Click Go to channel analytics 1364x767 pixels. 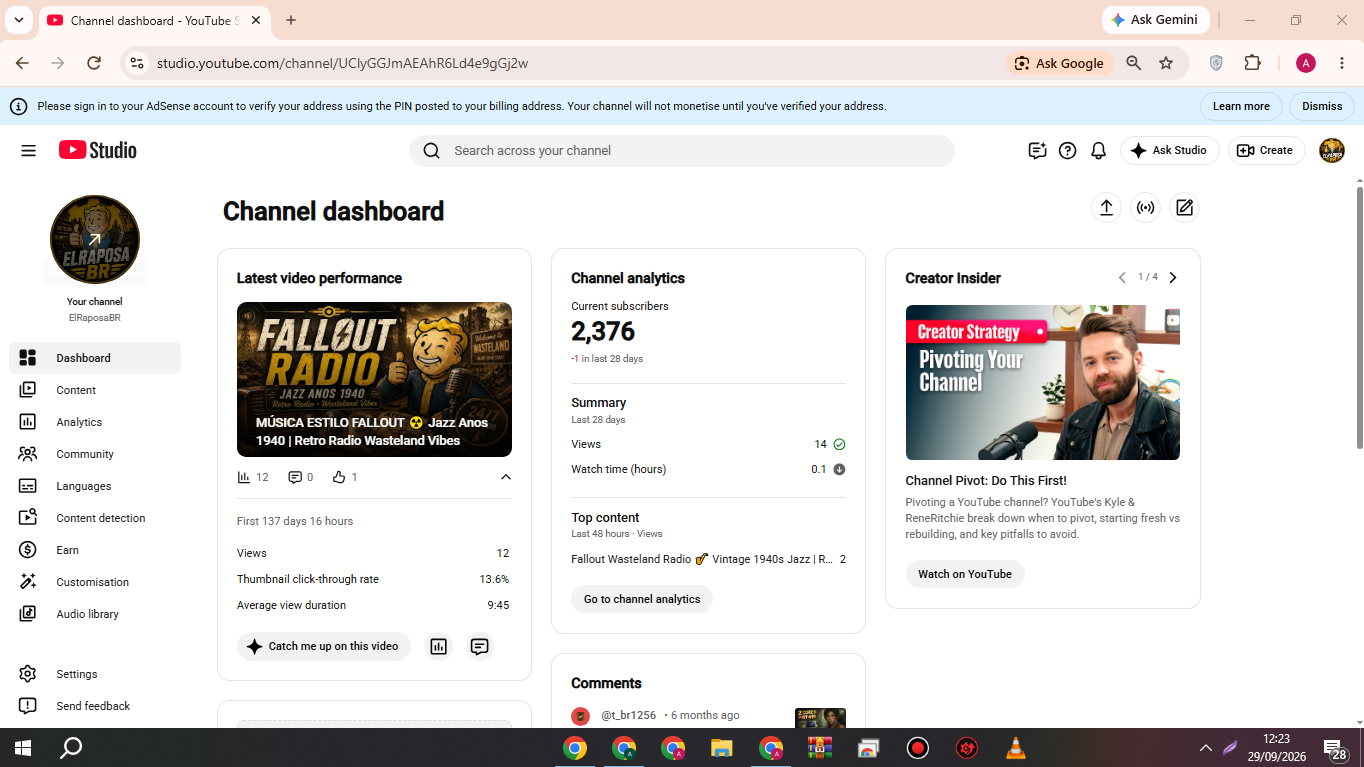click(x=642, y=599)
